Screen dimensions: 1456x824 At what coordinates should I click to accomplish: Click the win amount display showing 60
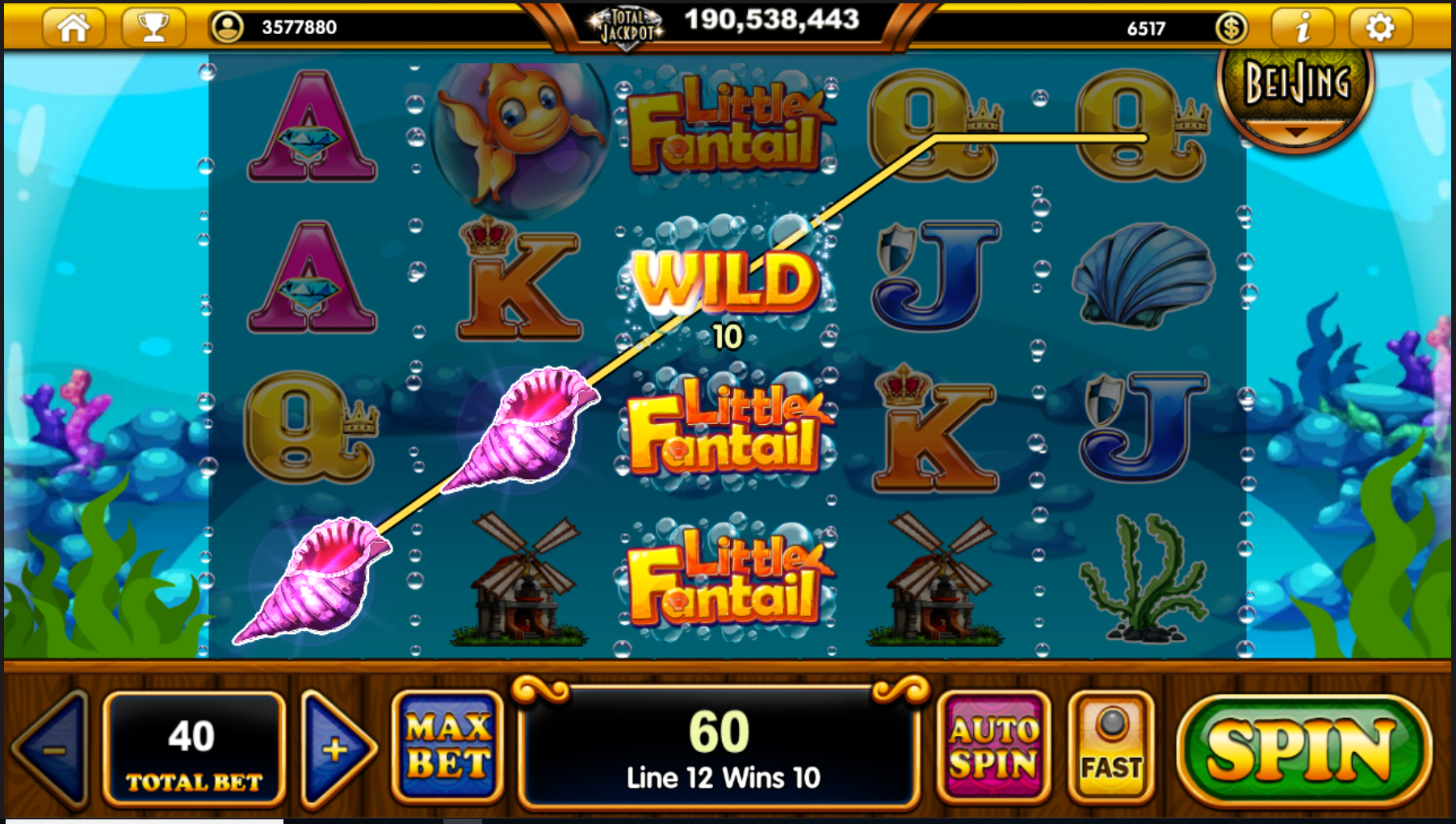click(x=720, y=748)
